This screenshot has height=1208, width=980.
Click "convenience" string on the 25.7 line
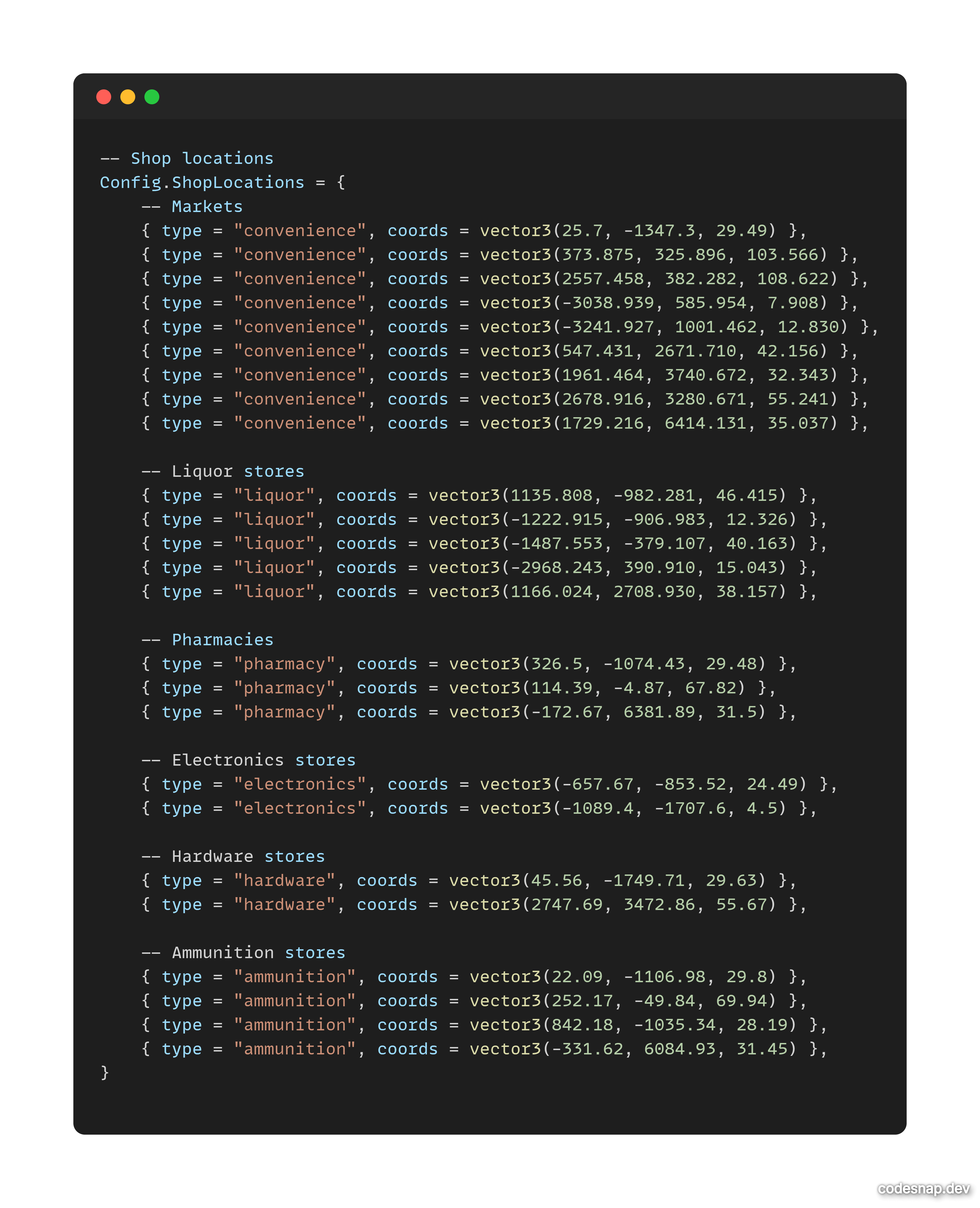300,231
